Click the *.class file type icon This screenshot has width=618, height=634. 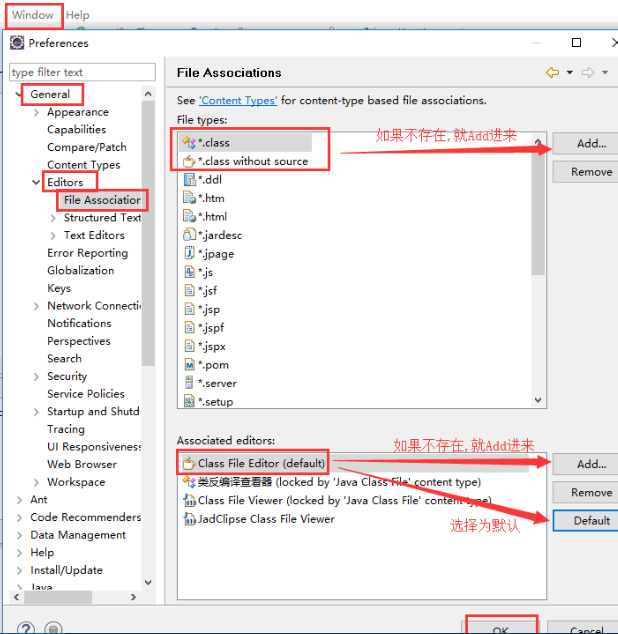click(x=189, y=142)
